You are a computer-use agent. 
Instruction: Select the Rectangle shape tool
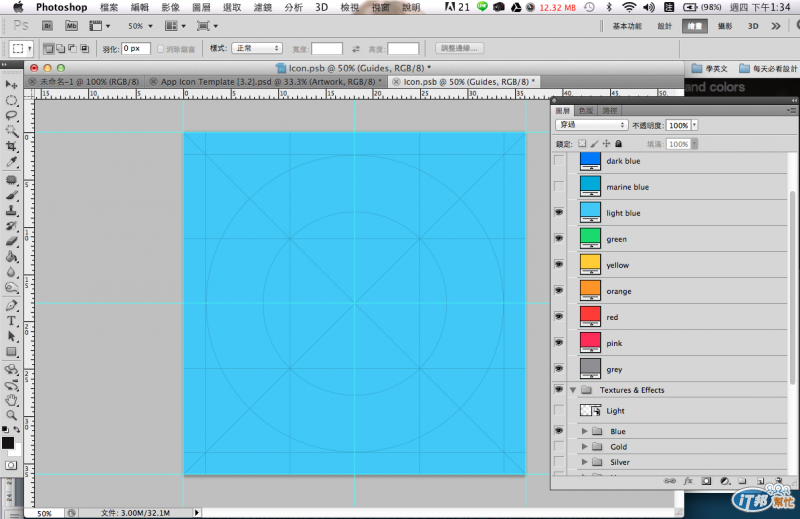click(x=11, y=352)
